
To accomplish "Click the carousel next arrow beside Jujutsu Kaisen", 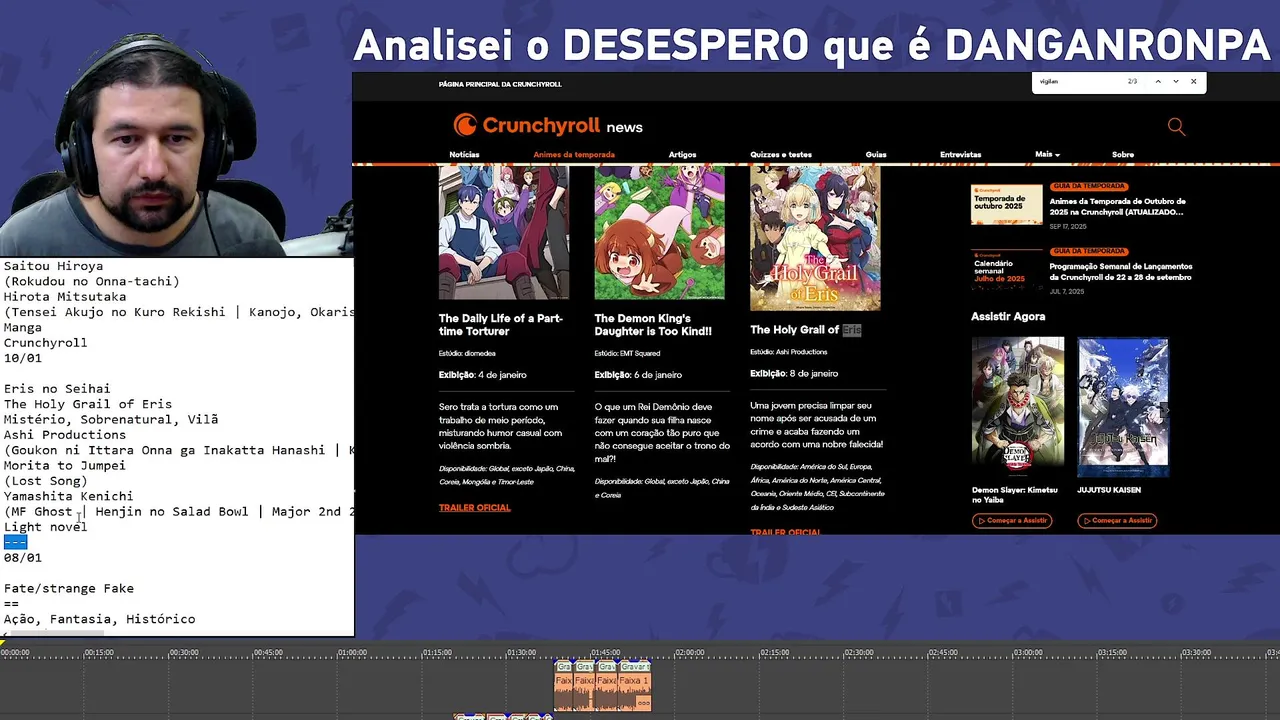I will (x=1164, y=410).
